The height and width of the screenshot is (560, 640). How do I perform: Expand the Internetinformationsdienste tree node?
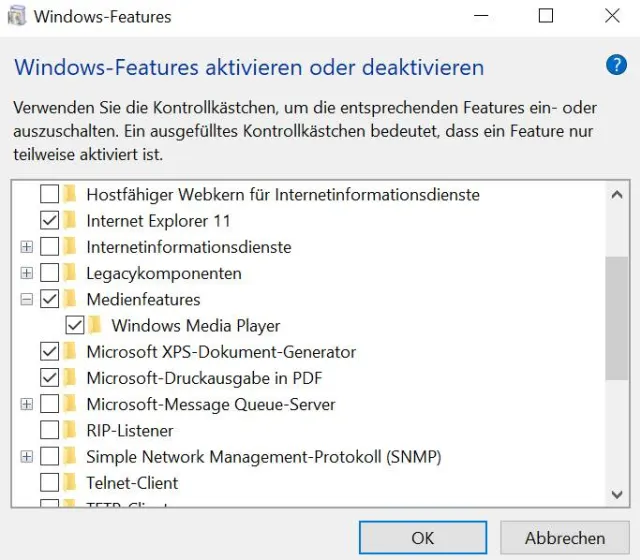pos(27,247)
